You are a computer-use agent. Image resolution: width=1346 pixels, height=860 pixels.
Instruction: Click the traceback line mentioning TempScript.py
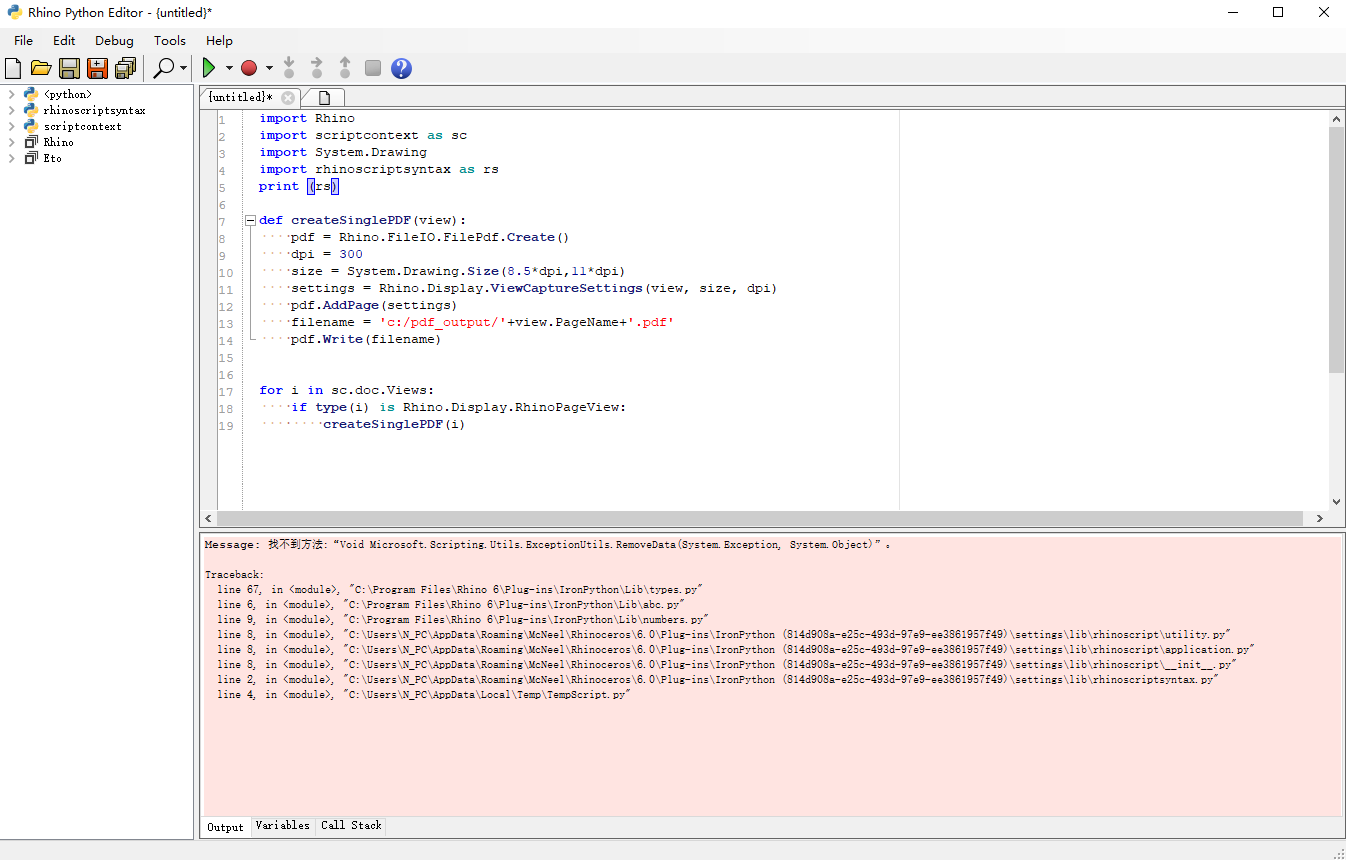424,695
